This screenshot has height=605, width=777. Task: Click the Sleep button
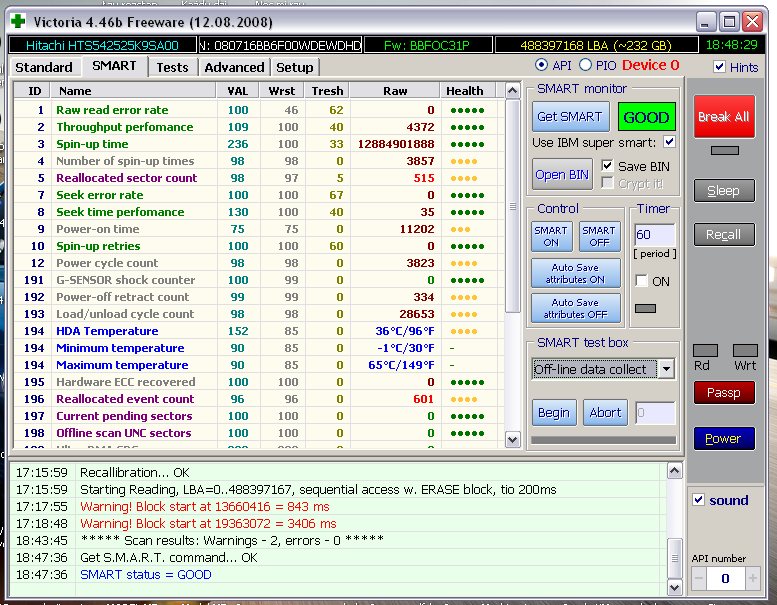(724, 191)
